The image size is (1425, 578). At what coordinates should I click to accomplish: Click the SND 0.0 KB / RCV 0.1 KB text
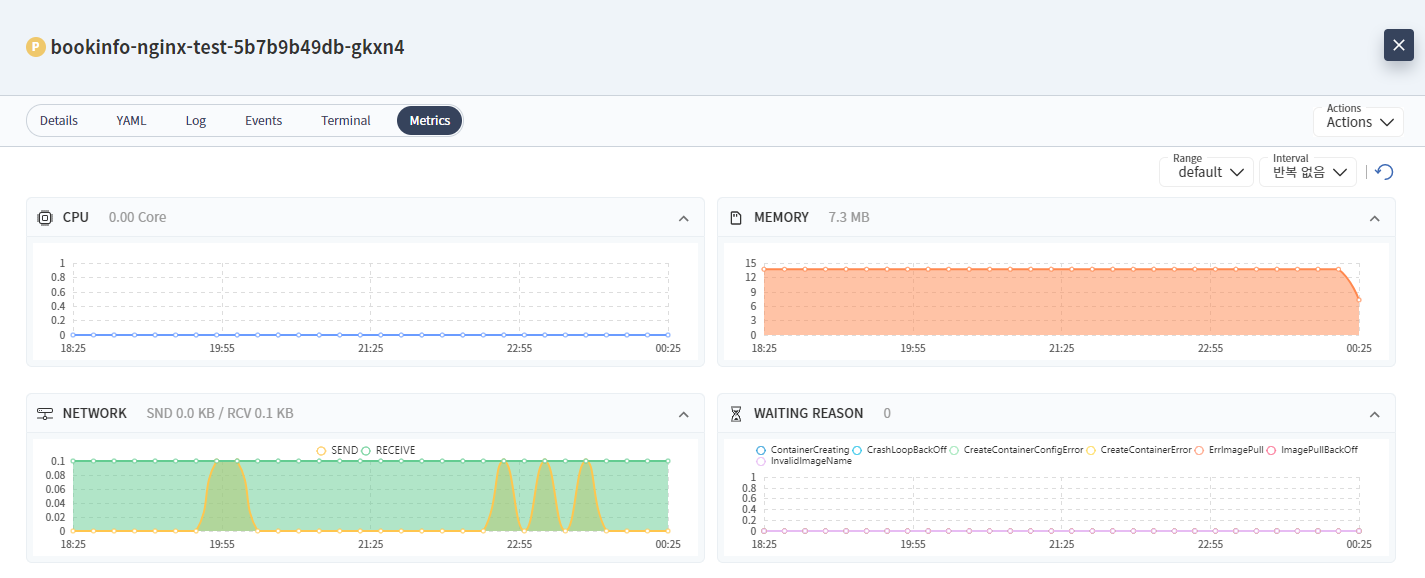click(220, 413)
